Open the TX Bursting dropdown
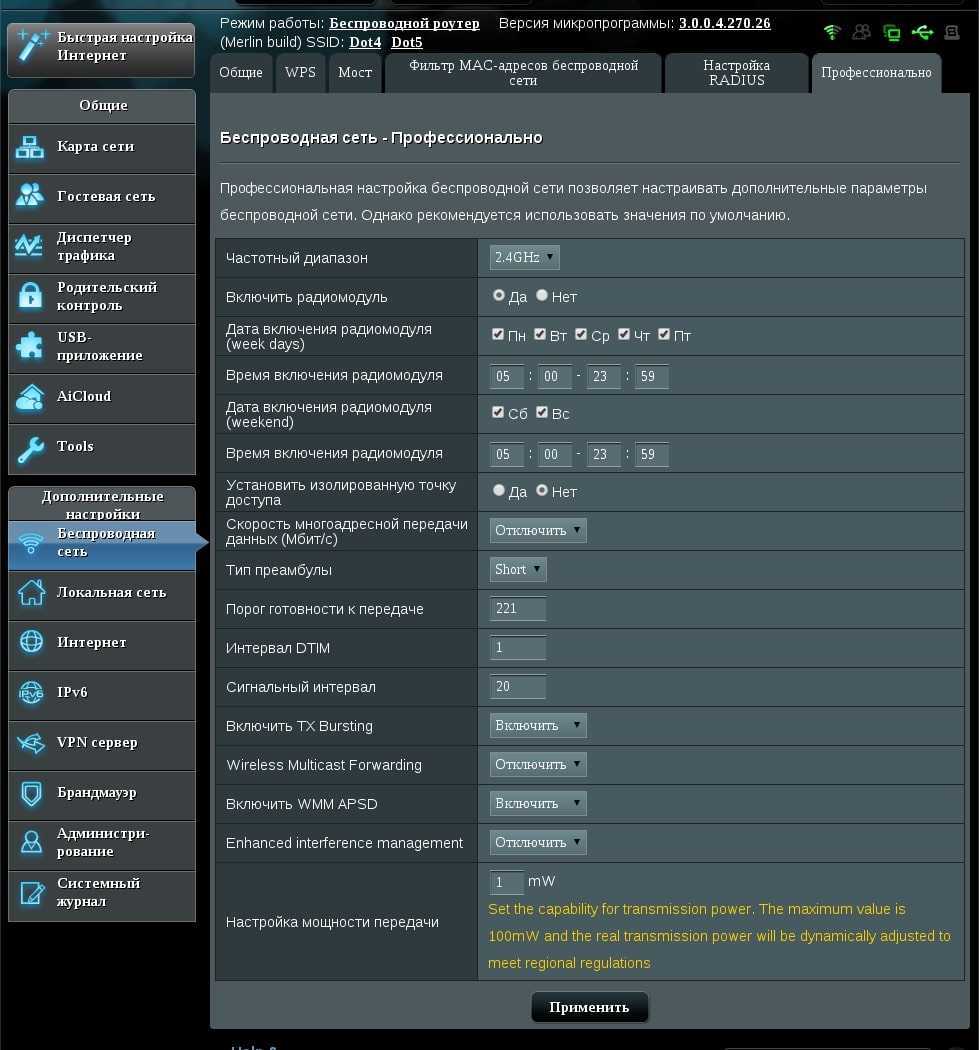The width and height of the screenshot is (979, 1050). point(537,726)
